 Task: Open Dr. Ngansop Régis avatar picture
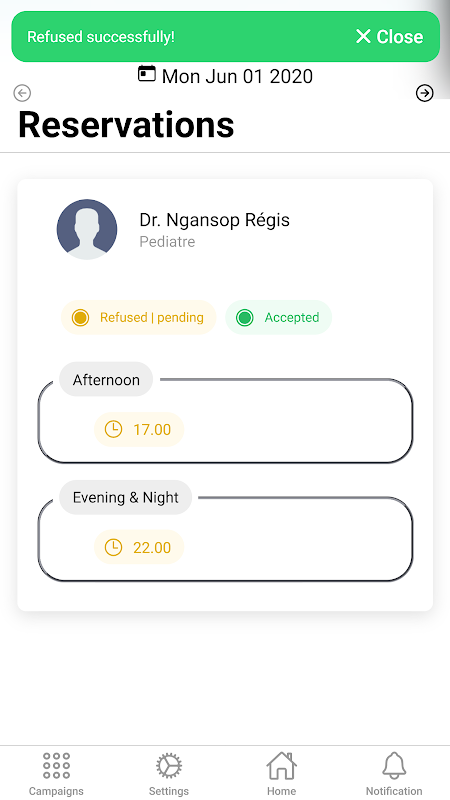click(87, 230)
